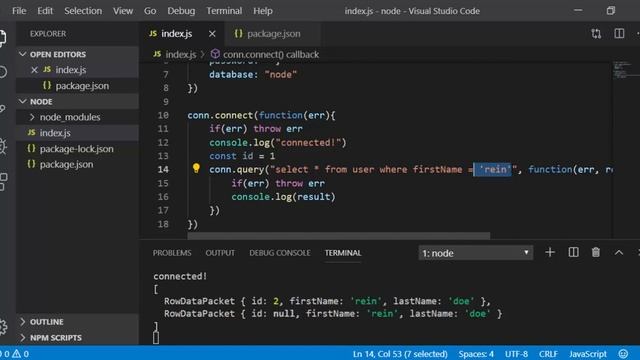Select the TERMINAL panel tab
Viewport: 640px width, 360px height.
coord(343,253)
